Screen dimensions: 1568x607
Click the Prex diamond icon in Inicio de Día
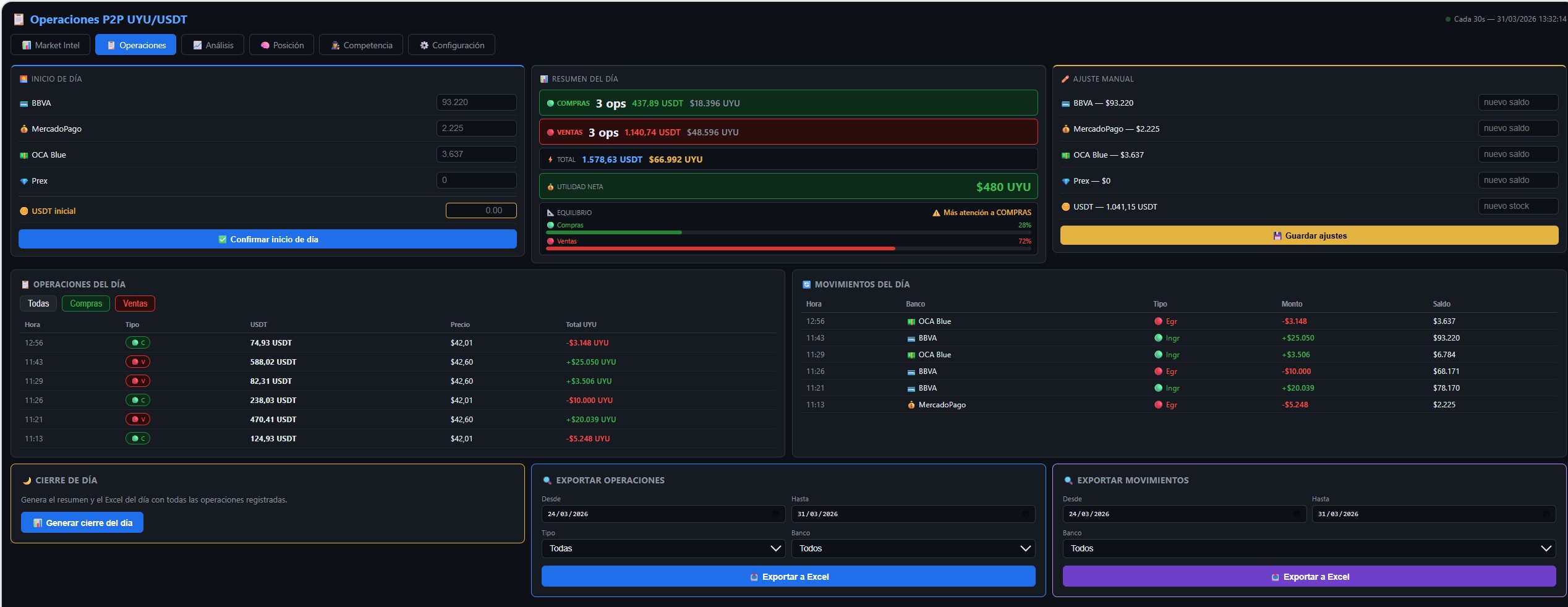24,181
